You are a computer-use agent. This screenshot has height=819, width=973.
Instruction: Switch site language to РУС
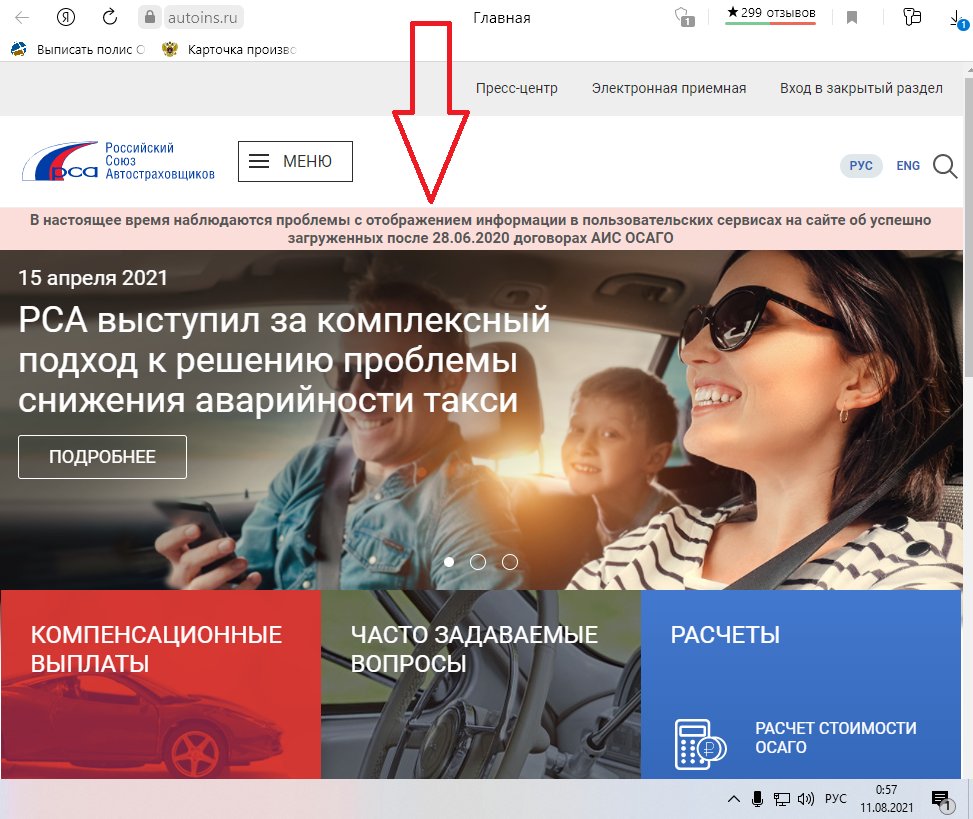(861, 166)
